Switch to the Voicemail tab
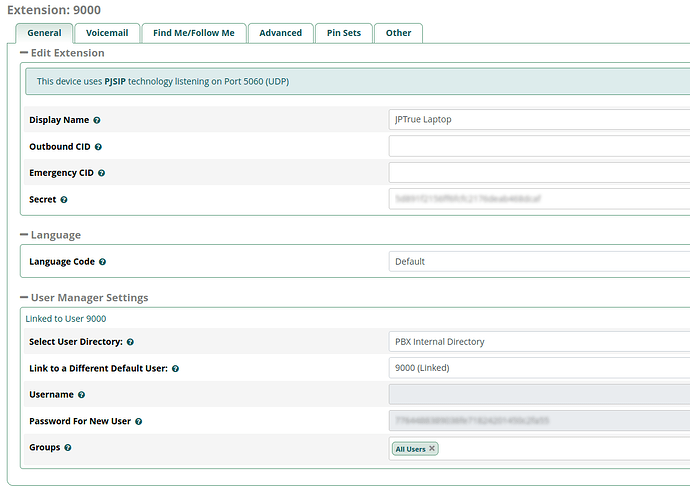Image resolution: width=690 pixels, height=496 pixels. pos(106,33)
